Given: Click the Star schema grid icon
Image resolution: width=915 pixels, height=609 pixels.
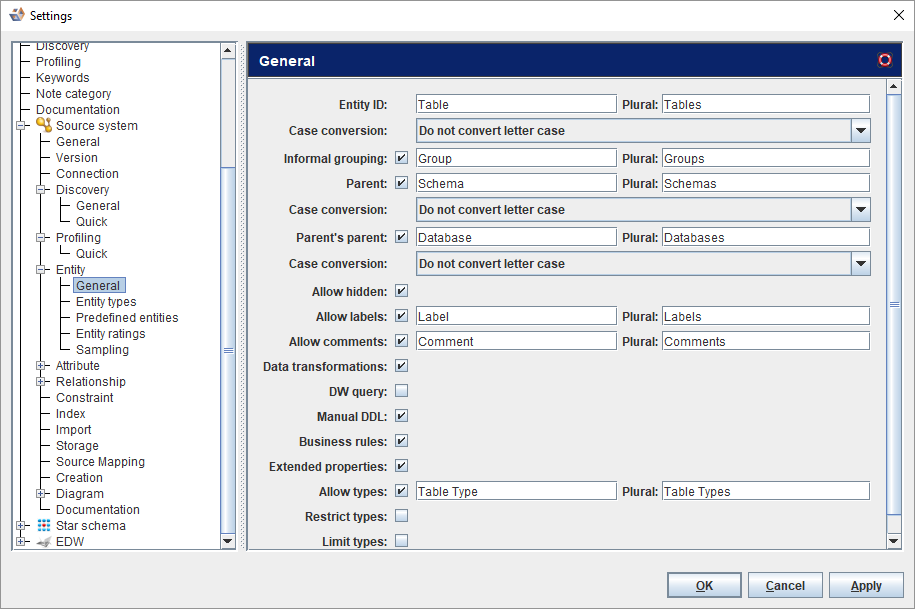Looking at the screenshot, I should 44,525.
